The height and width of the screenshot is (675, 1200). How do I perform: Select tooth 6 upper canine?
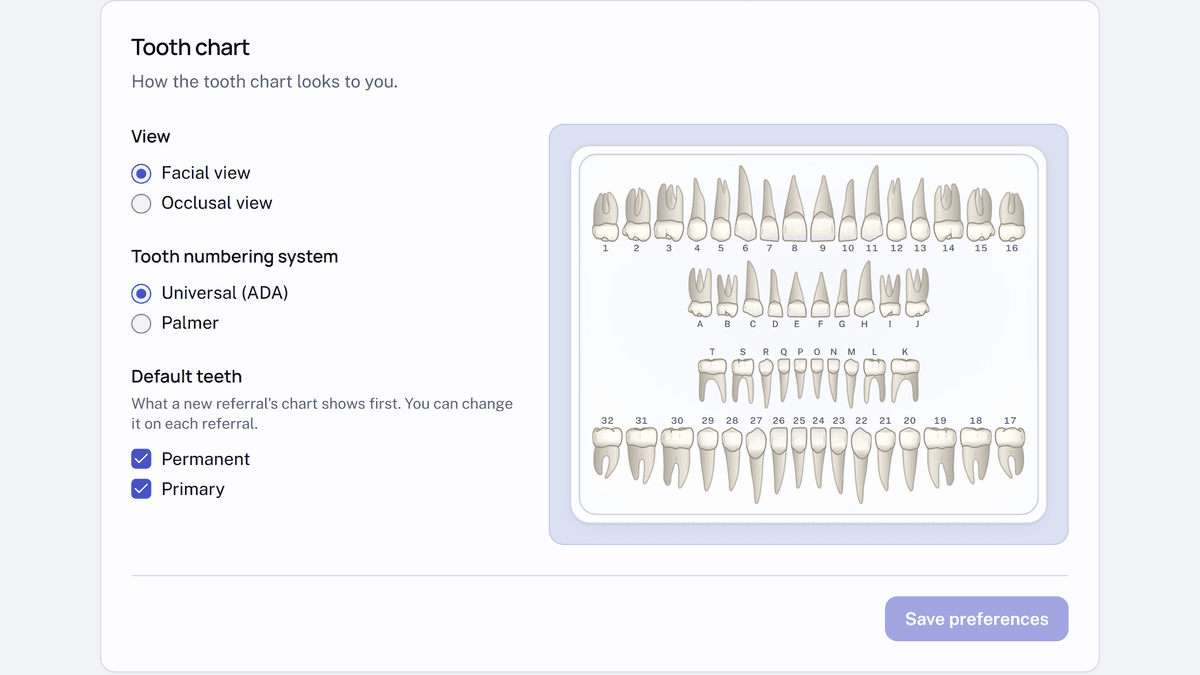point(745,203)
